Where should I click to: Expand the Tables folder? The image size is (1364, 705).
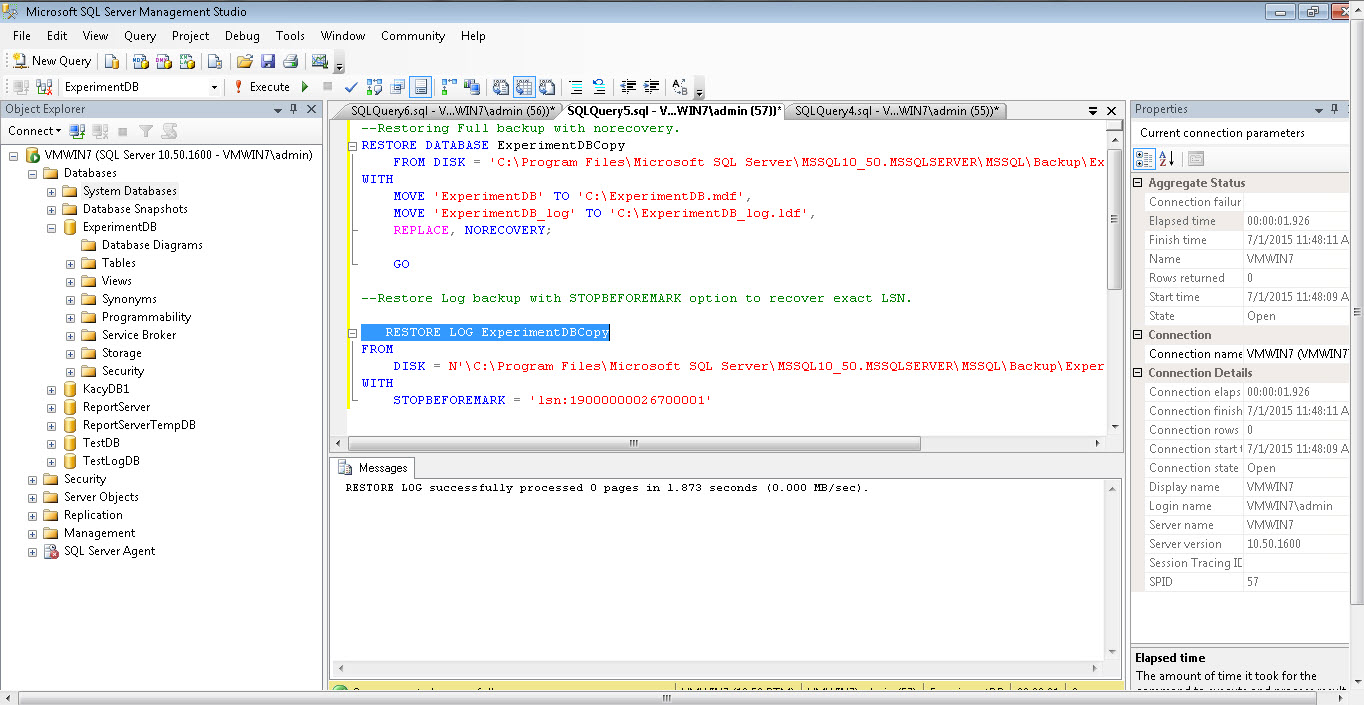71,263
